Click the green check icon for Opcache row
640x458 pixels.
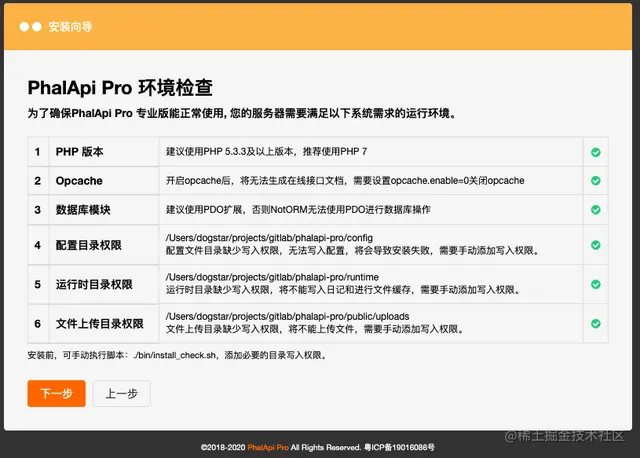tap(596, 180)
